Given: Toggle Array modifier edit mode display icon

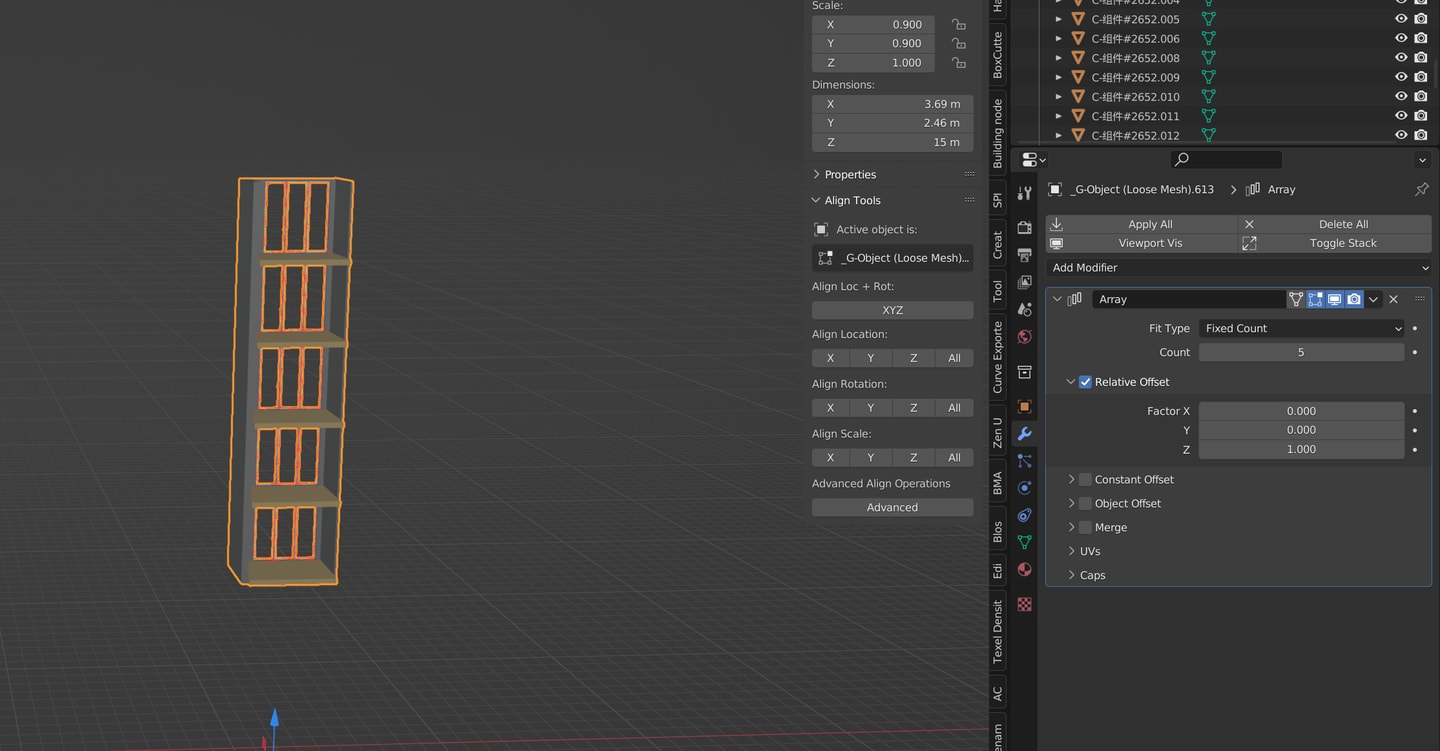Looking at the screenshot, I should [x=1315, y=299].
